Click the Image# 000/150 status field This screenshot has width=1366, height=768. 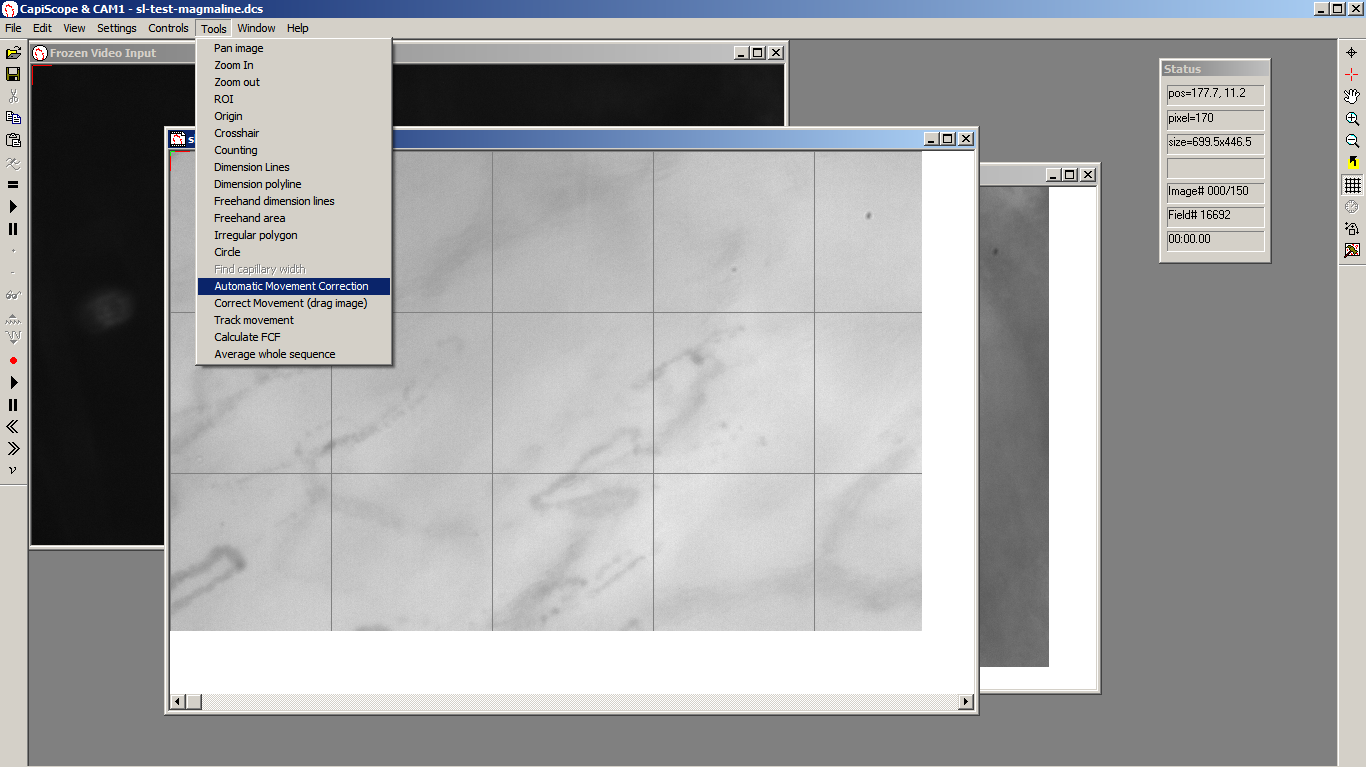(x=1215, y=191)
